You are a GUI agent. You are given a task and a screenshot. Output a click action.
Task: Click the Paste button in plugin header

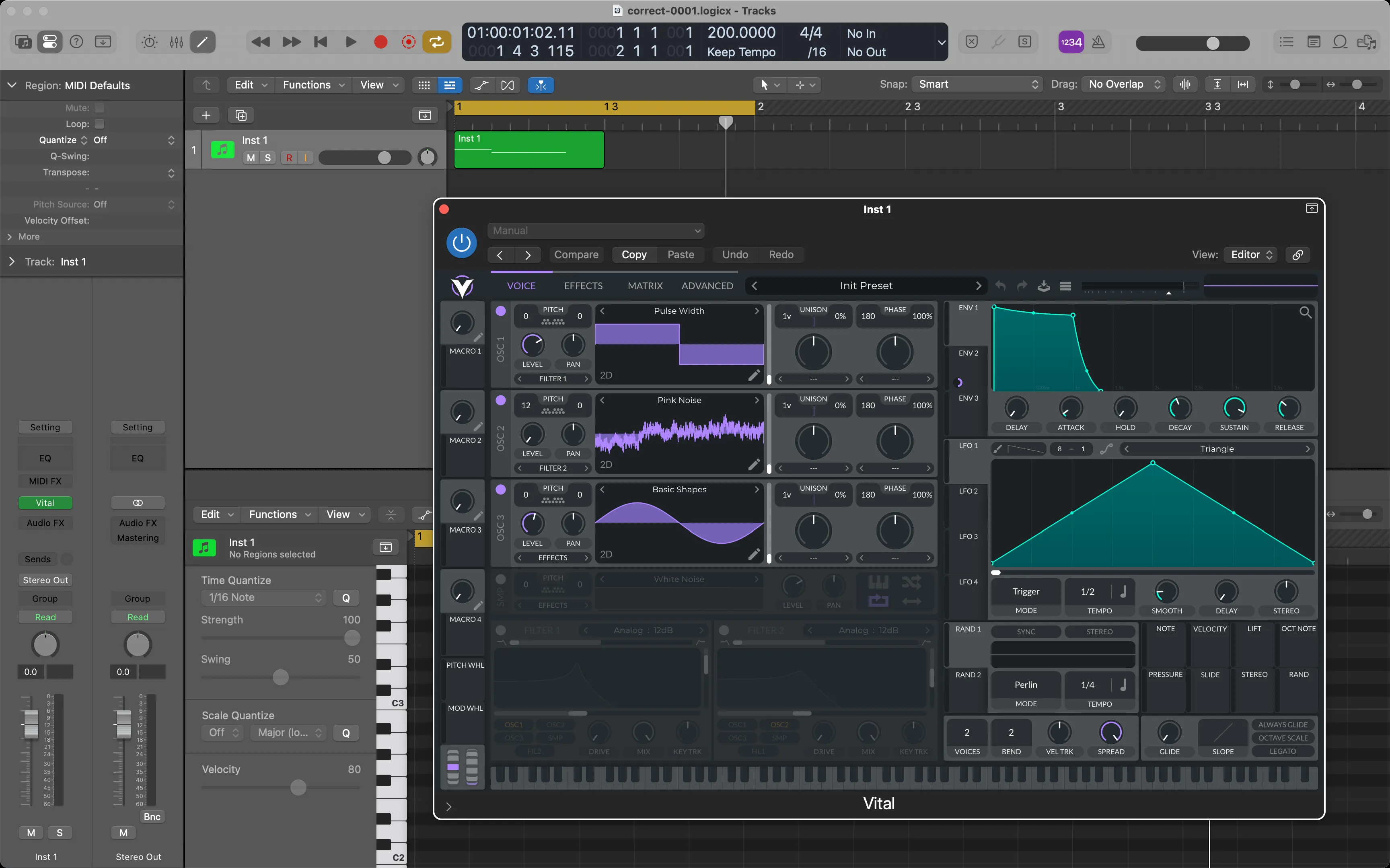[681, 255]
